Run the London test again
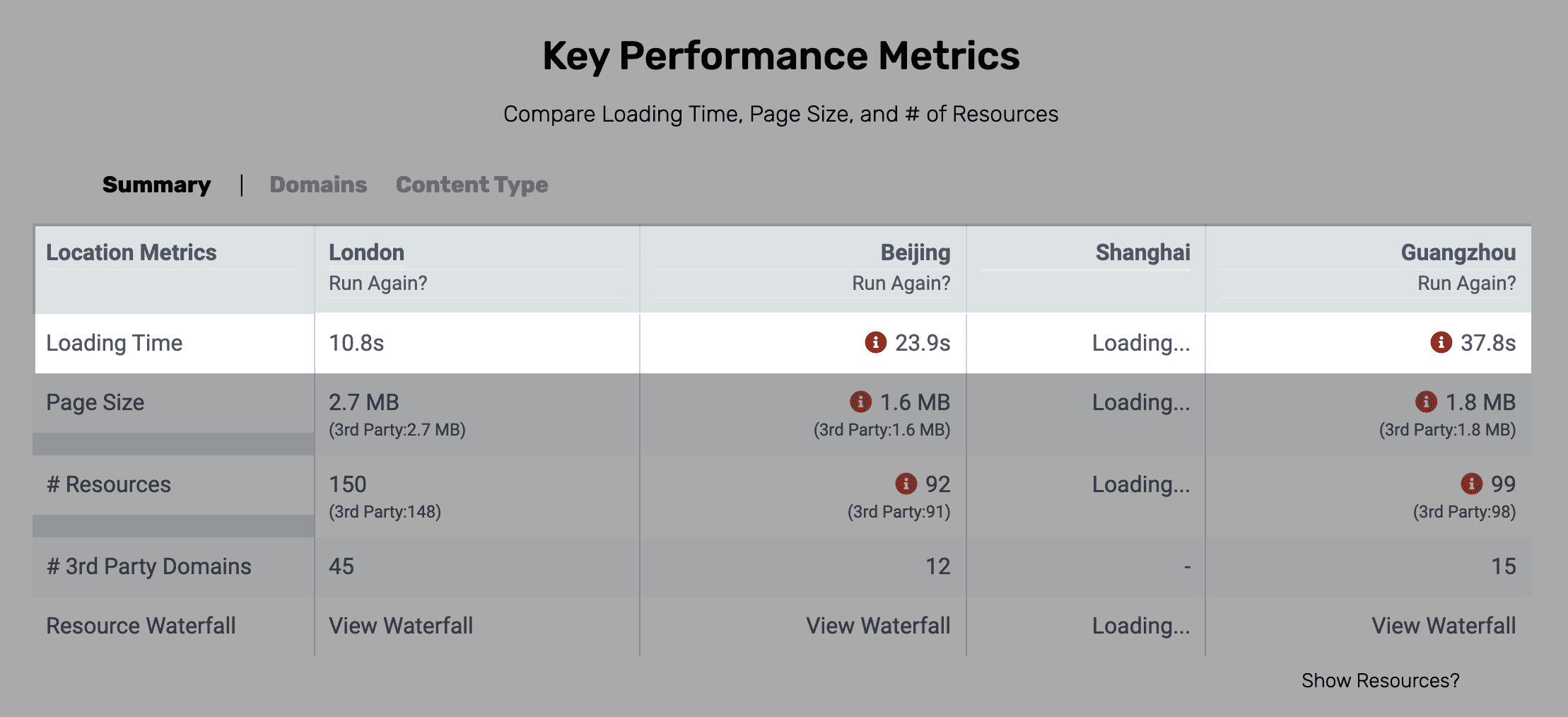 (378, 283)
